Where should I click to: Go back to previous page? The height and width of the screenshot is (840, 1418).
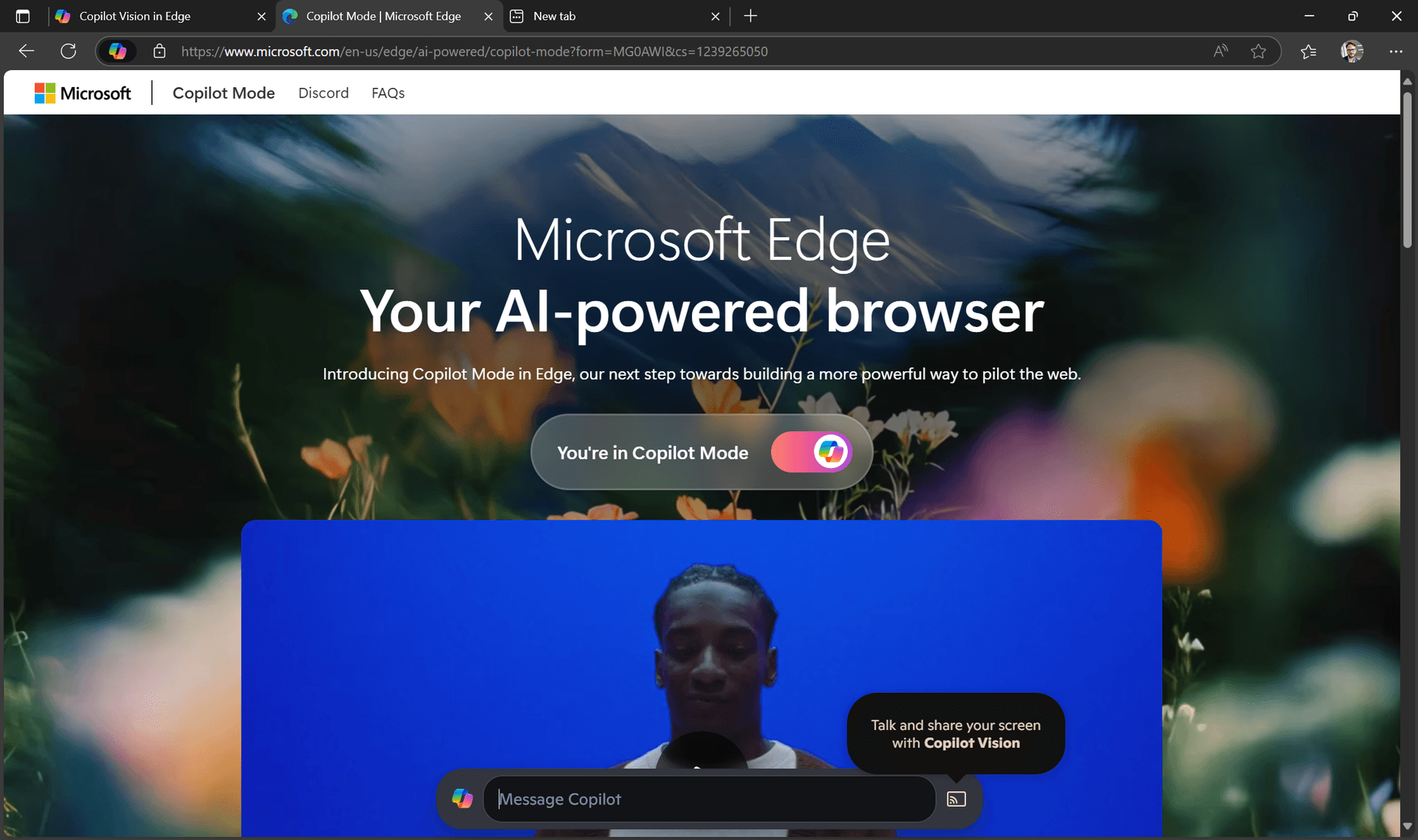pos(27,51)
